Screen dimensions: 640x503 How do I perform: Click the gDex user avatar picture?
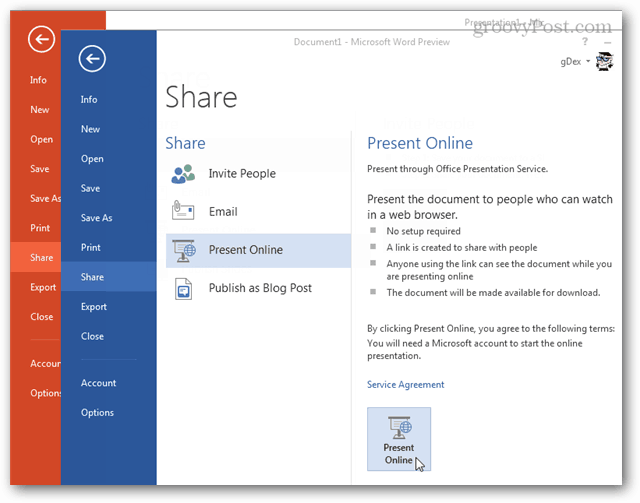point(604,62)
